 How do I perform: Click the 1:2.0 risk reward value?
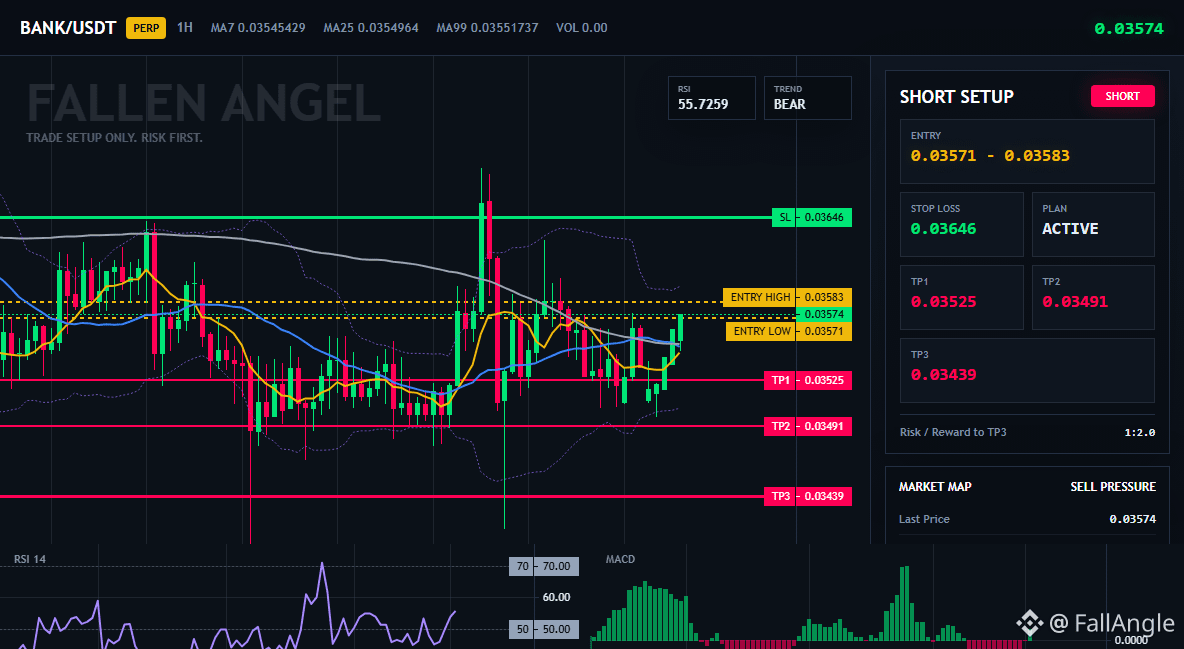click(1139, 433)
